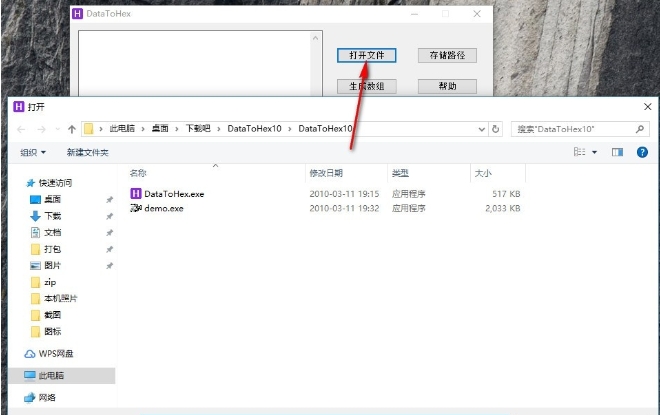Image resolution: width=660 pixels, height=415 pixels.
Task: Click the 打开文件 button in DataToHex
Action: click(x=366, y=55)
